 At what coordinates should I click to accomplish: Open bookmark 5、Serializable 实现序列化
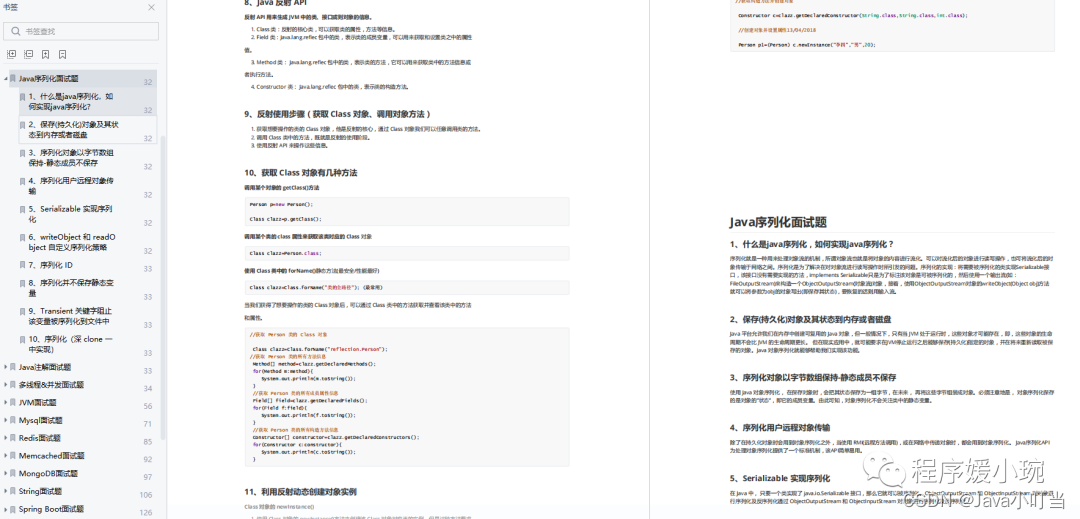[x=70, y=214]
